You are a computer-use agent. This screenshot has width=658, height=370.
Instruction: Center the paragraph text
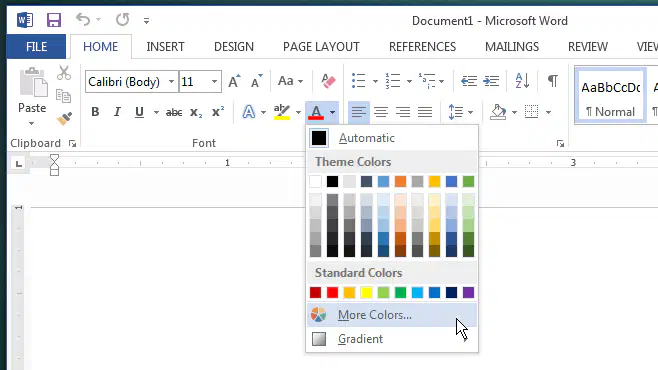point(381,112)
